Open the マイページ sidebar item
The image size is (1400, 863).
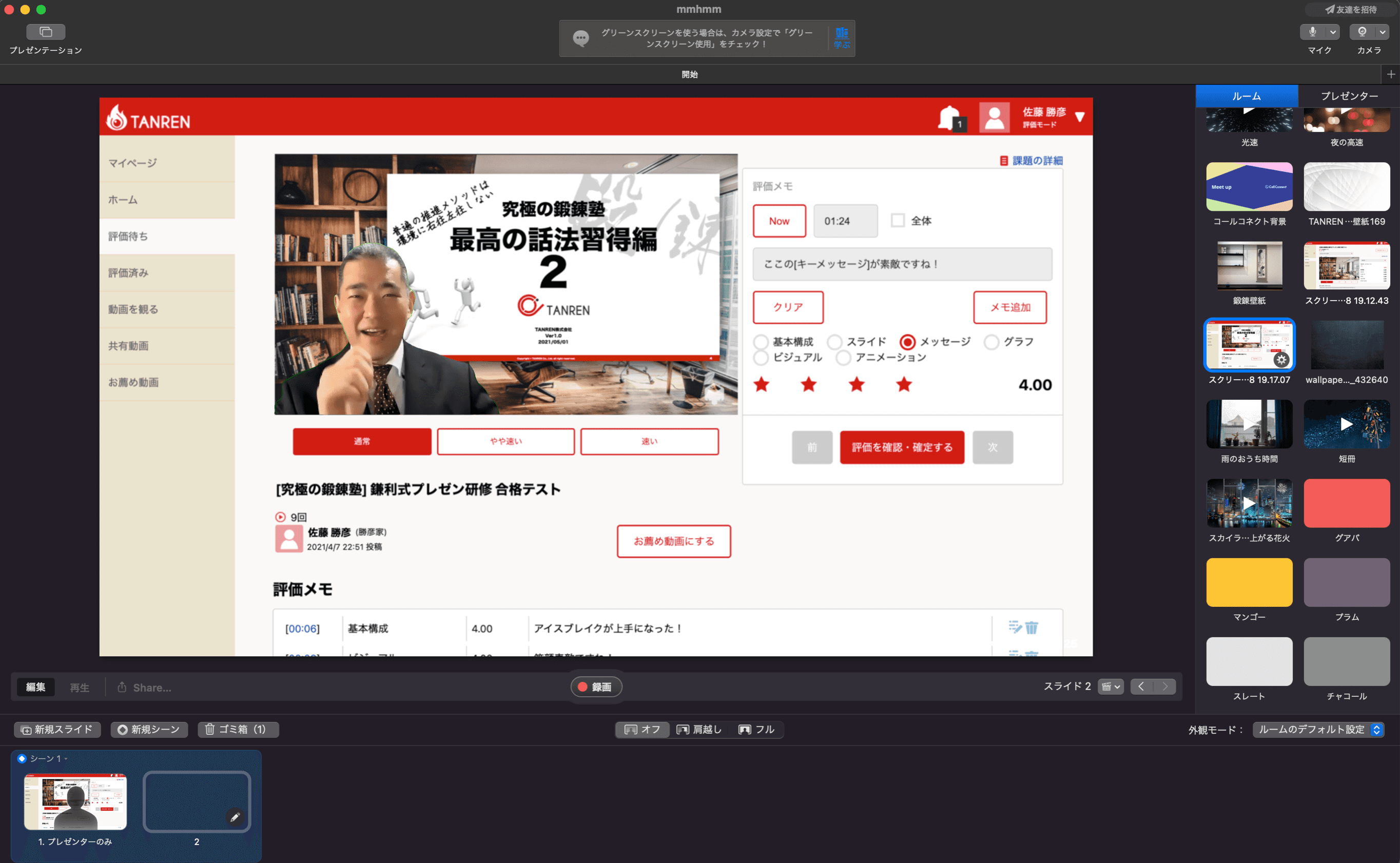click(167, 163)
